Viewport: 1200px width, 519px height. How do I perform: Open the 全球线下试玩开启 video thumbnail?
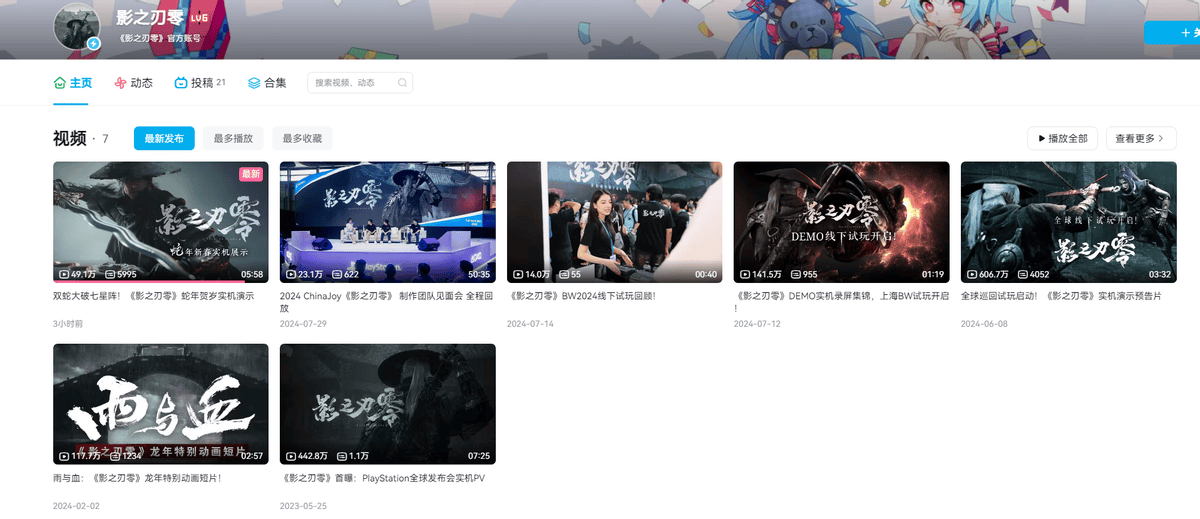1068,222
